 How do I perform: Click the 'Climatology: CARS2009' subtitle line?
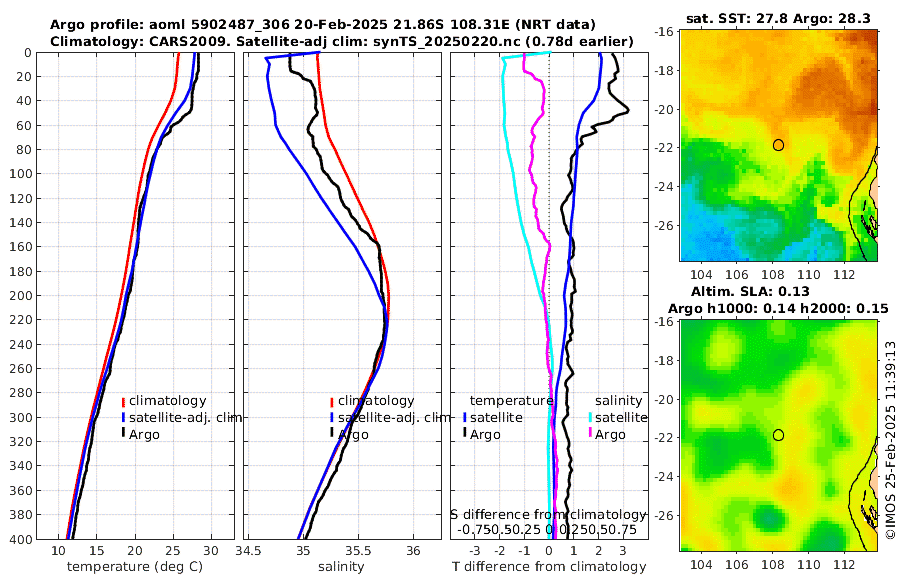tap(342, 41)
